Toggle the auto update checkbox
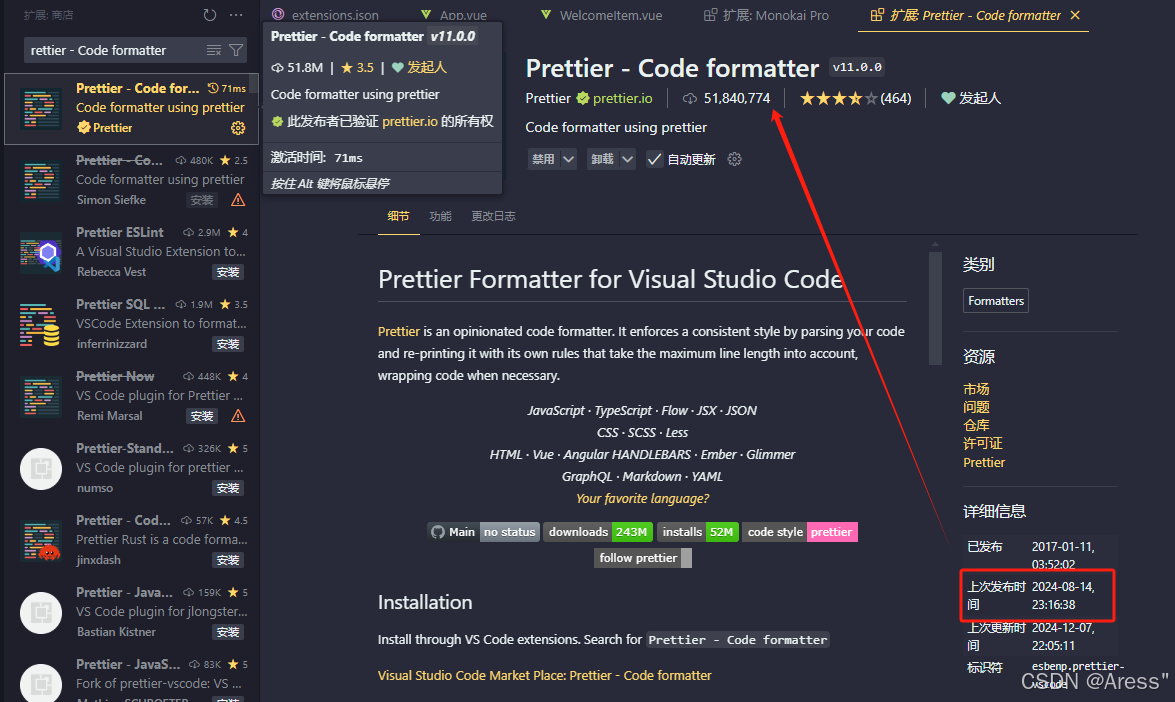Viewport: 1175px width, 702px height. [654, 159]
